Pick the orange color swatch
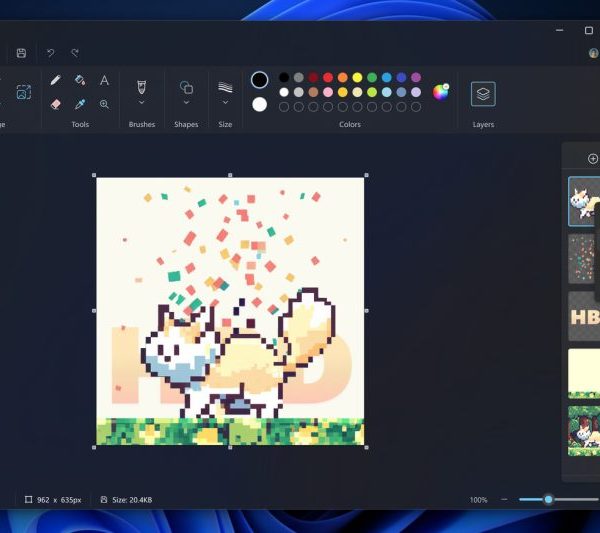The image size is (600, 533). [342, 78]
